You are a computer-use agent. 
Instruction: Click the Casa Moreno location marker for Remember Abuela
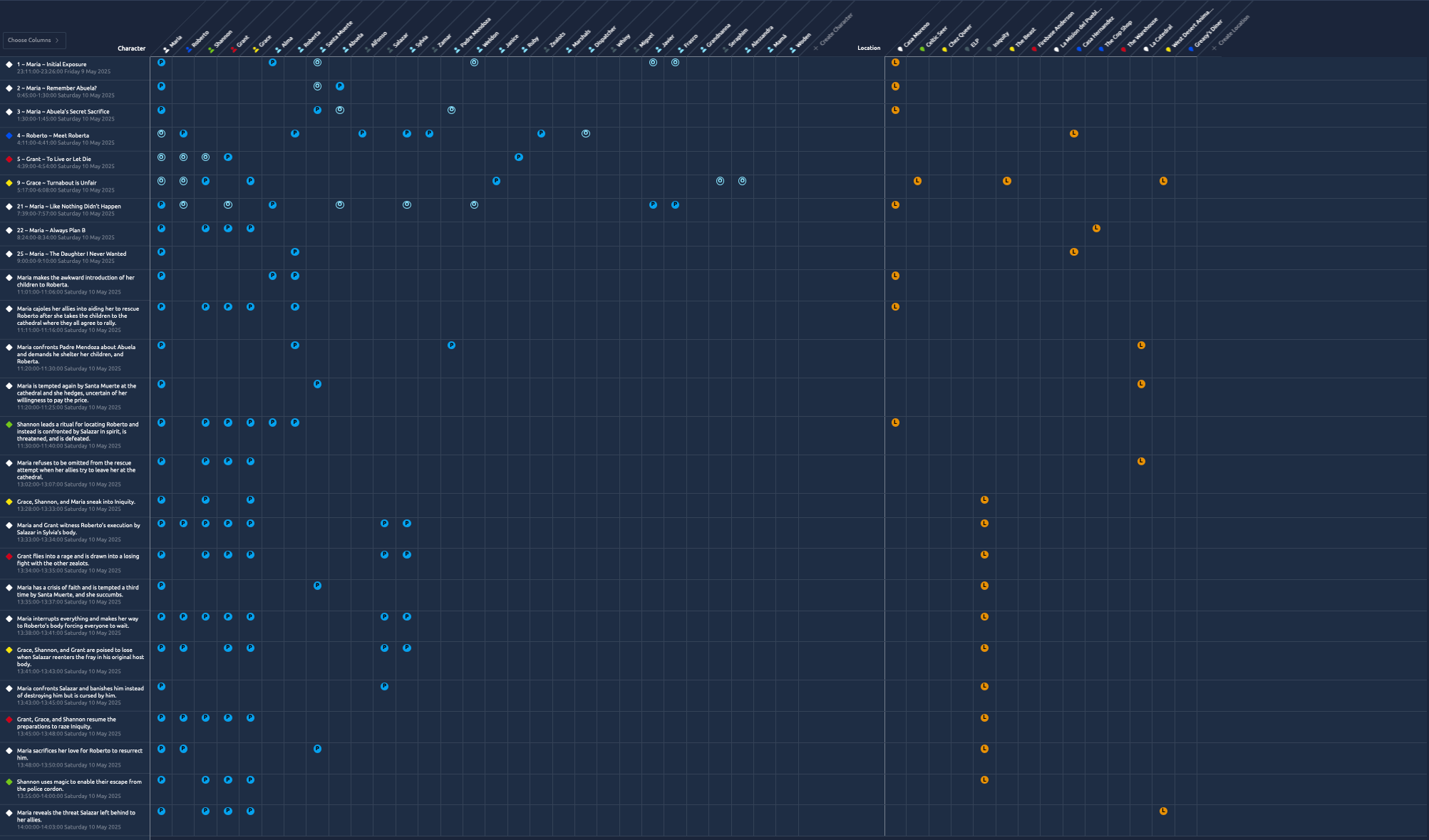(x=895, y=86)
